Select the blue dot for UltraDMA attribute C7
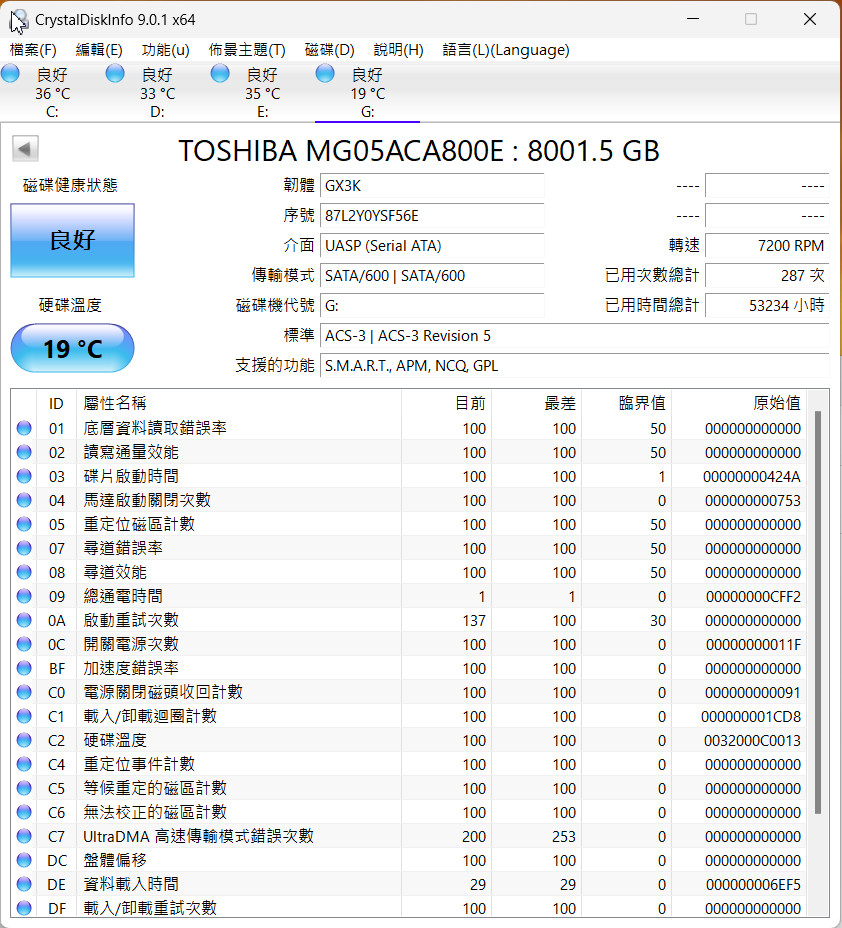This screenshot has width=842, height=928. pos(23,836)
